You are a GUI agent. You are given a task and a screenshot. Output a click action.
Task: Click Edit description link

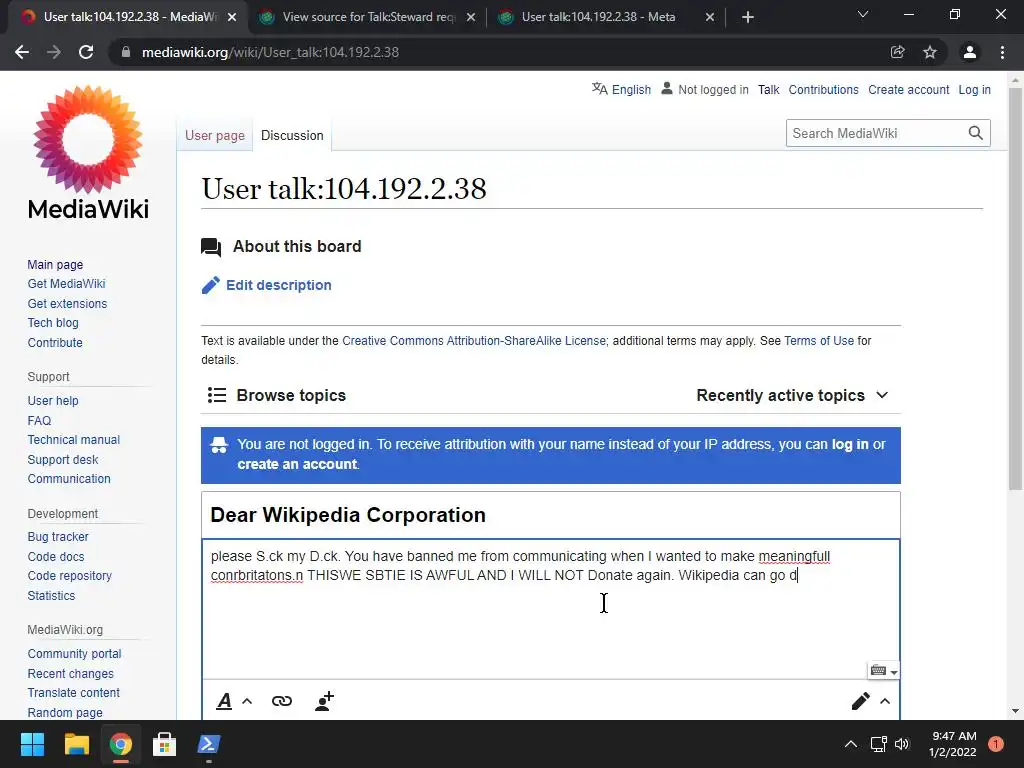click(x=279, y=285)
